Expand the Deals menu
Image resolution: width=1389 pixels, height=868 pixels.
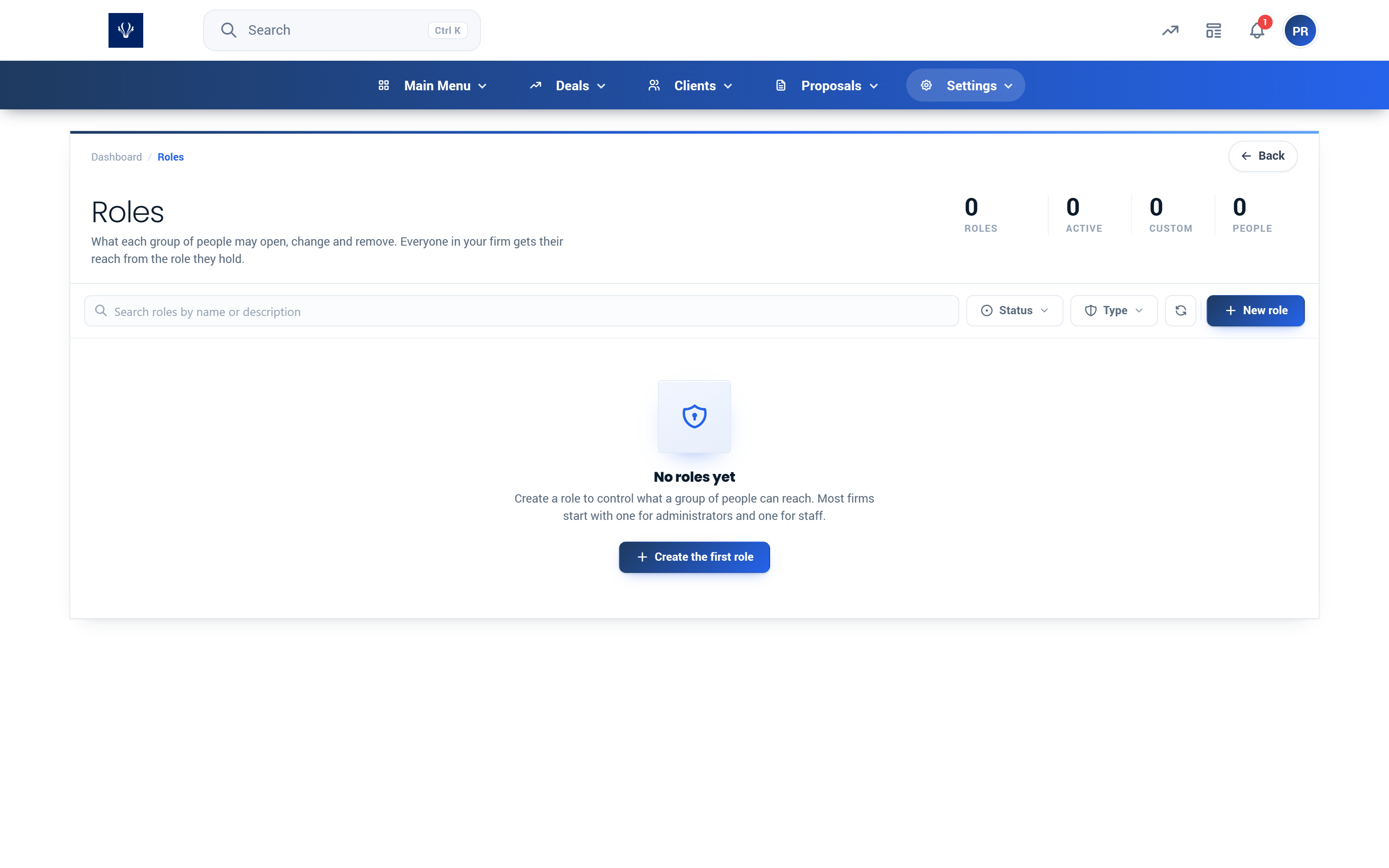pyautogui.click(x=568, y=85)
